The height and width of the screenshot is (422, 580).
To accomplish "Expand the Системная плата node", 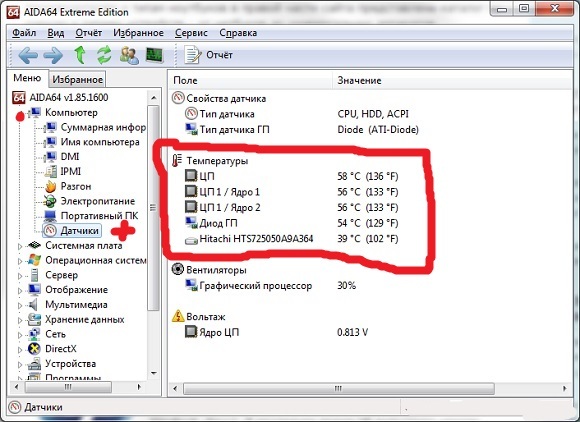I will [x=20, y=246].
